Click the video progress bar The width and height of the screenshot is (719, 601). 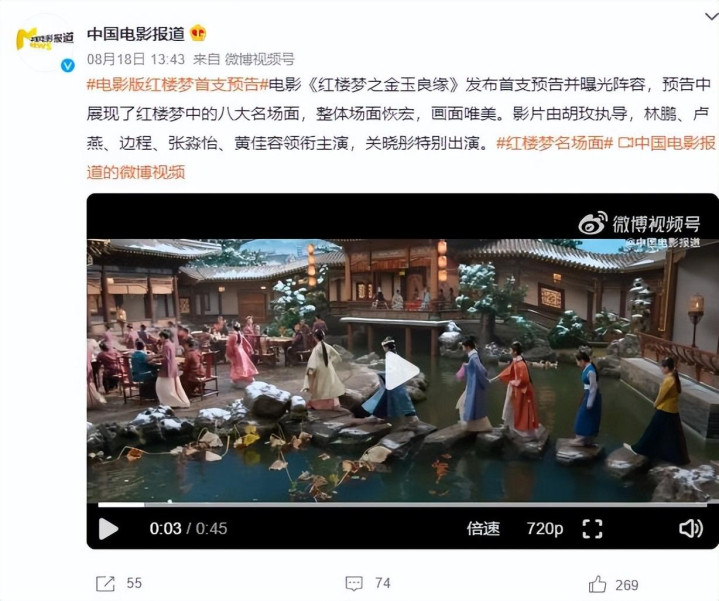click(402, 505)
